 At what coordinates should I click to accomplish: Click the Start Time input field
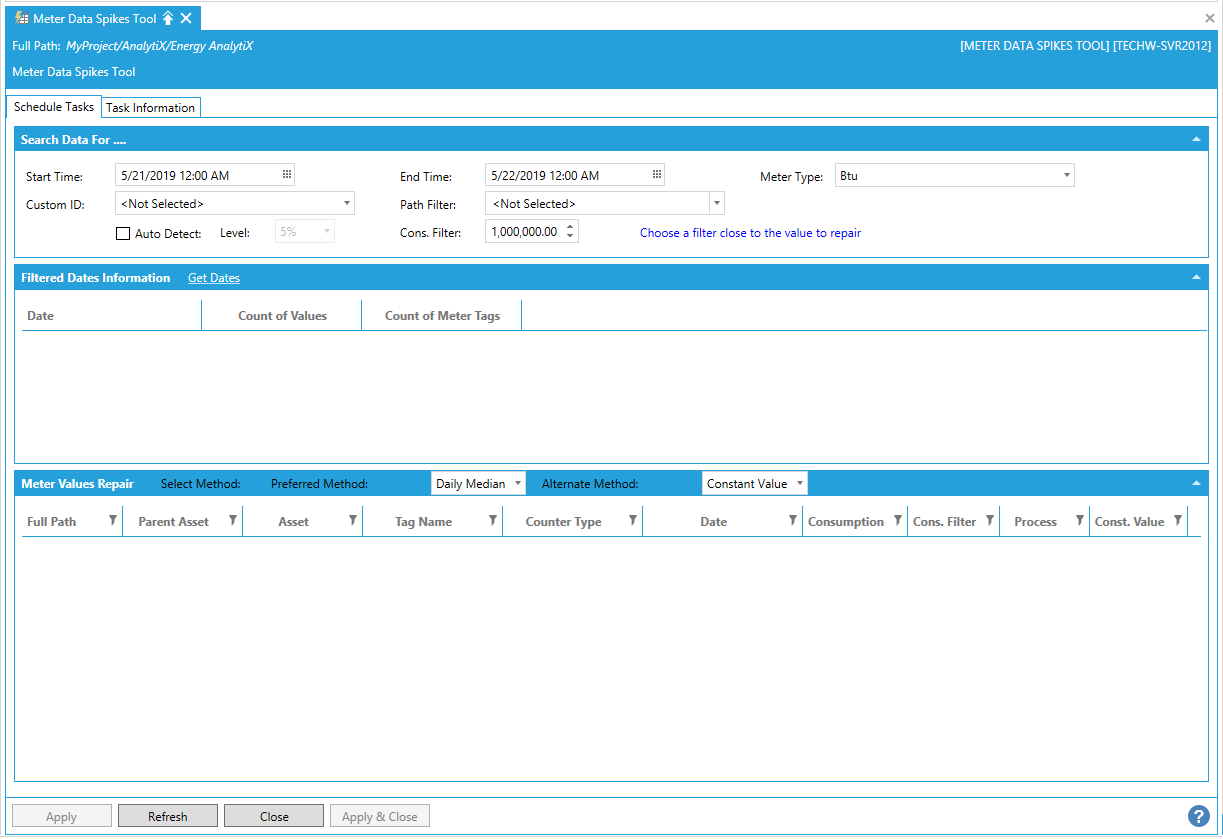pyautogui.click(x=195, y=175)
